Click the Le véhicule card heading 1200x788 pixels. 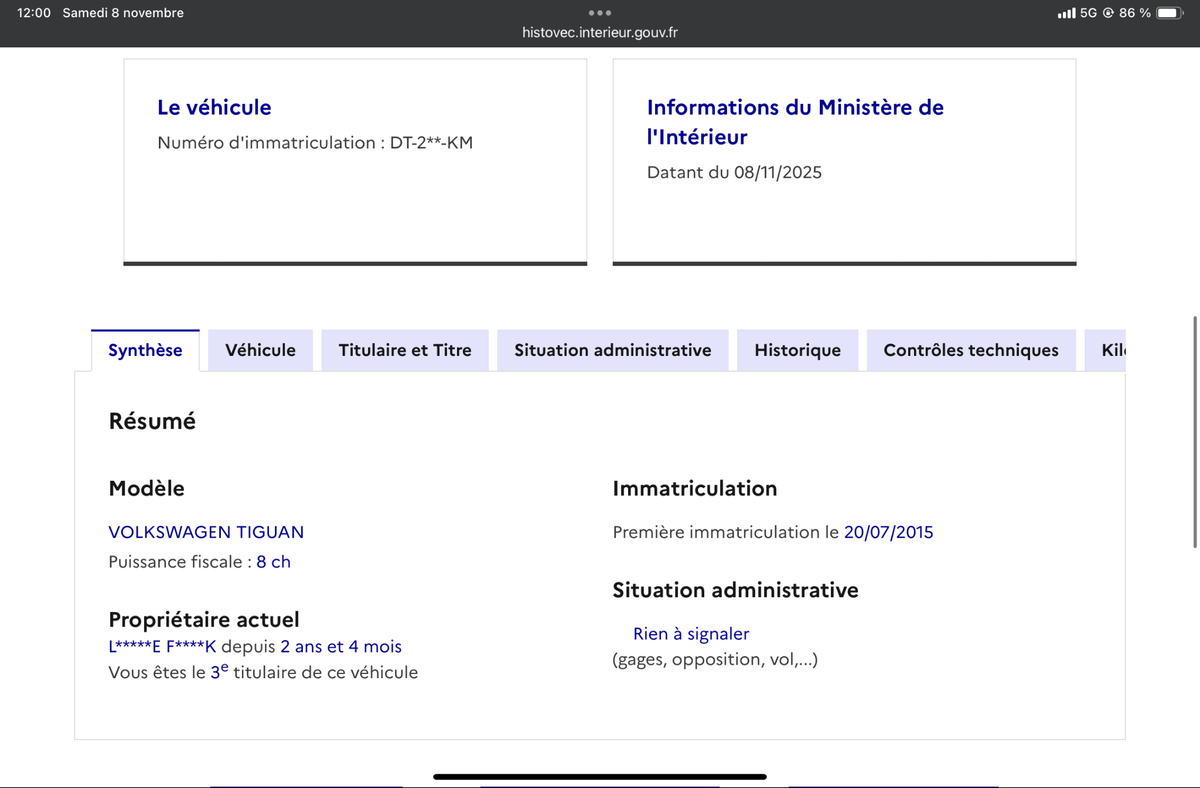[x=214, y=107]
